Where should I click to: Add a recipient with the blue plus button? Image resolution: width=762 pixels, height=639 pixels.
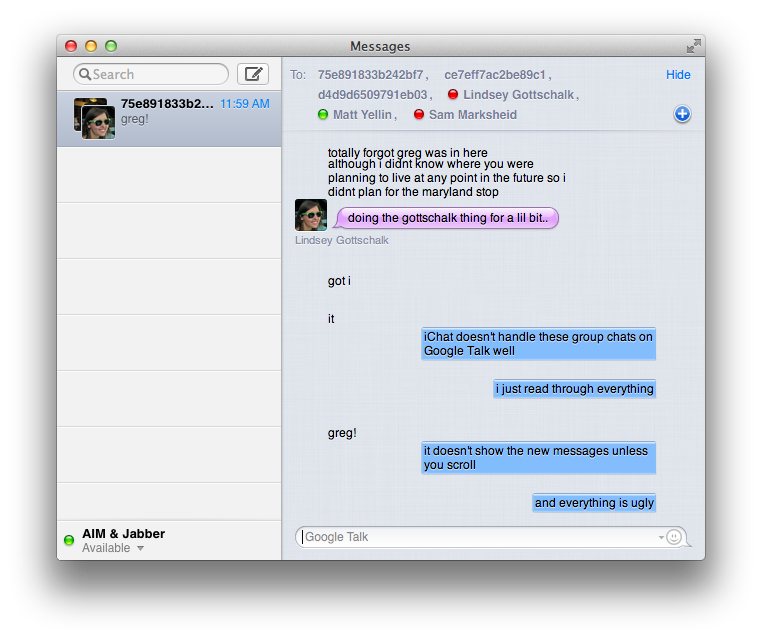[682, 114]
